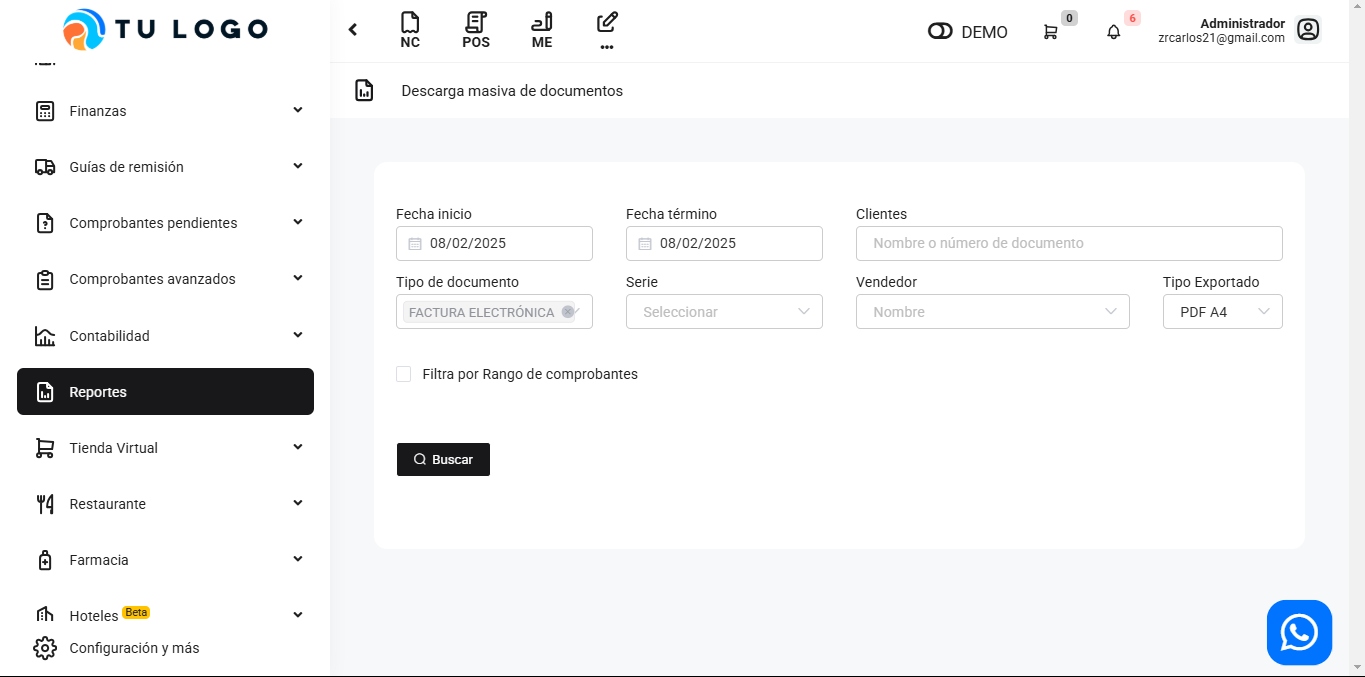Open the Vendedor dropdown
Screen dimensions: 1365x677
click(992, 312)
